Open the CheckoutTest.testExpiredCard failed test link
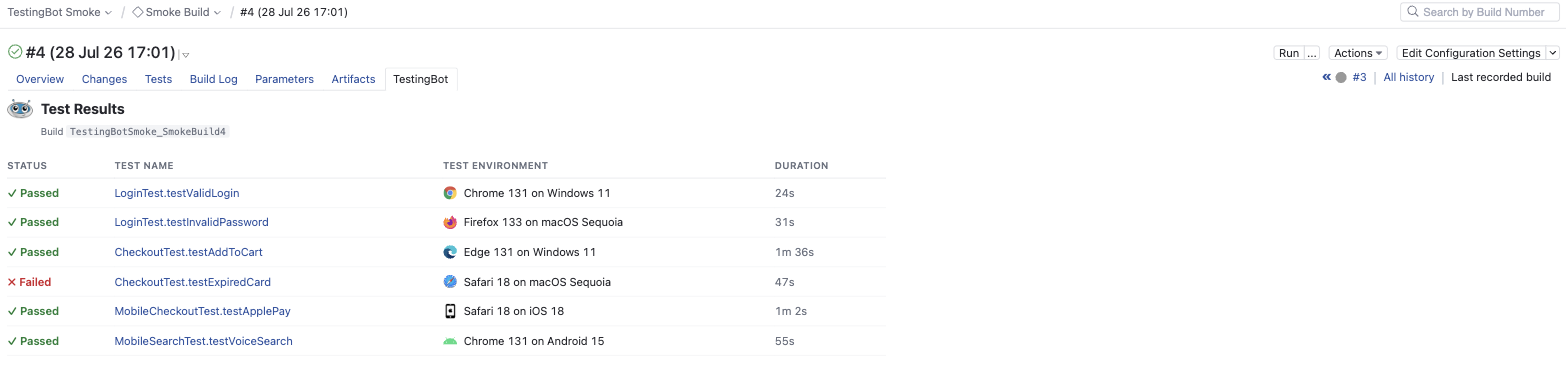1566x365 pixels. (193, 282)
